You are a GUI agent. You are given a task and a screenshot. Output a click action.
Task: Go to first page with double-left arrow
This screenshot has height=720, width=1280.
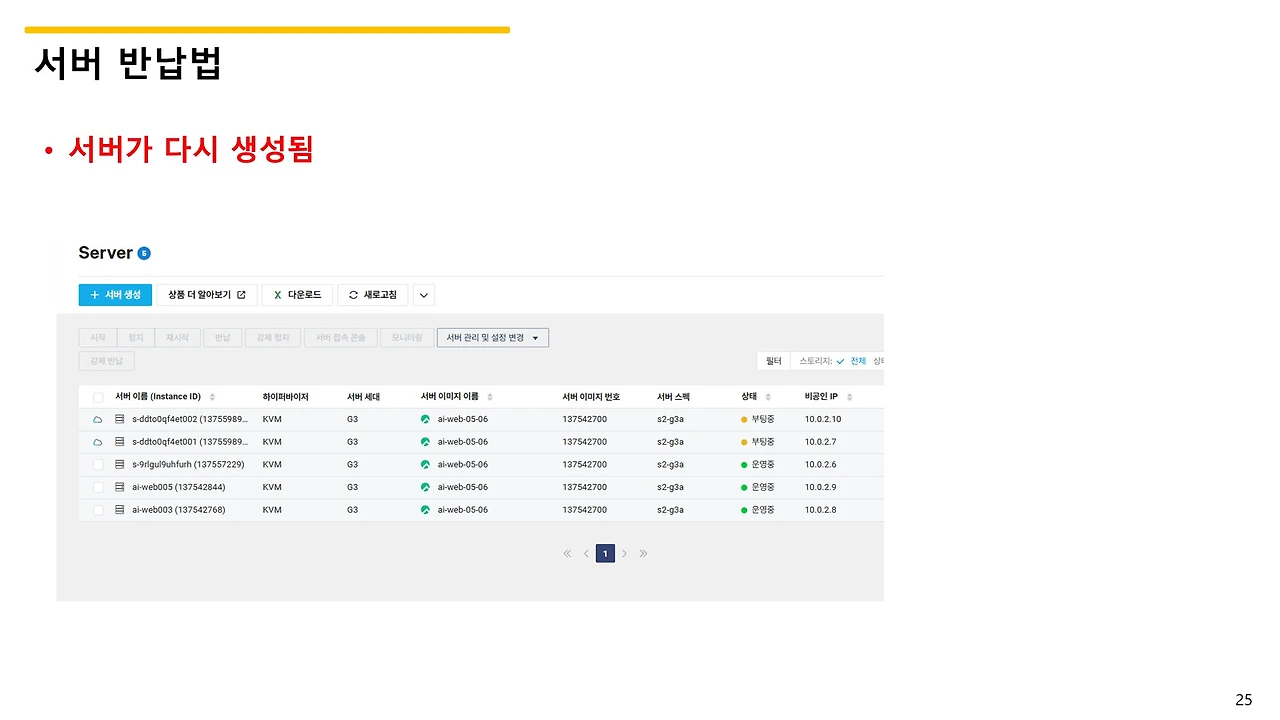pyautogui.click(x=567, y=554)
